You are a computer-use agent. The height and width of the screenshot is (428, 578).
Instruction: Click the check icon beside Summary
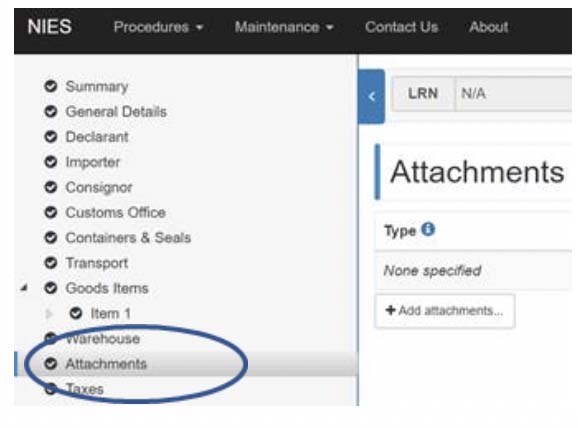[51, 86]
